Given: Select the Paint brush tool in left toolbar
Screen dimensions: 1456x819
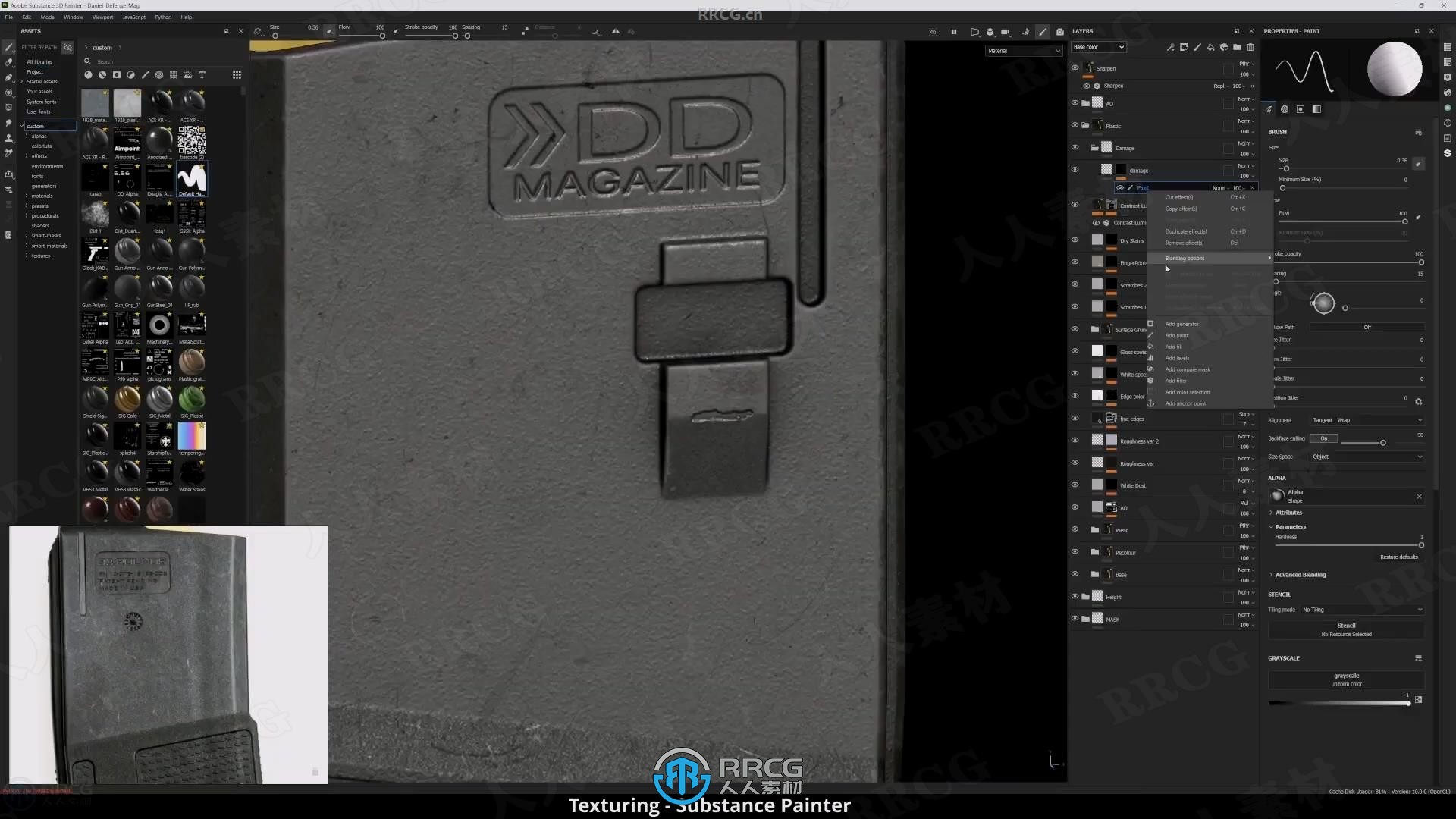Looking at the screenshot, I should [8, 47].
